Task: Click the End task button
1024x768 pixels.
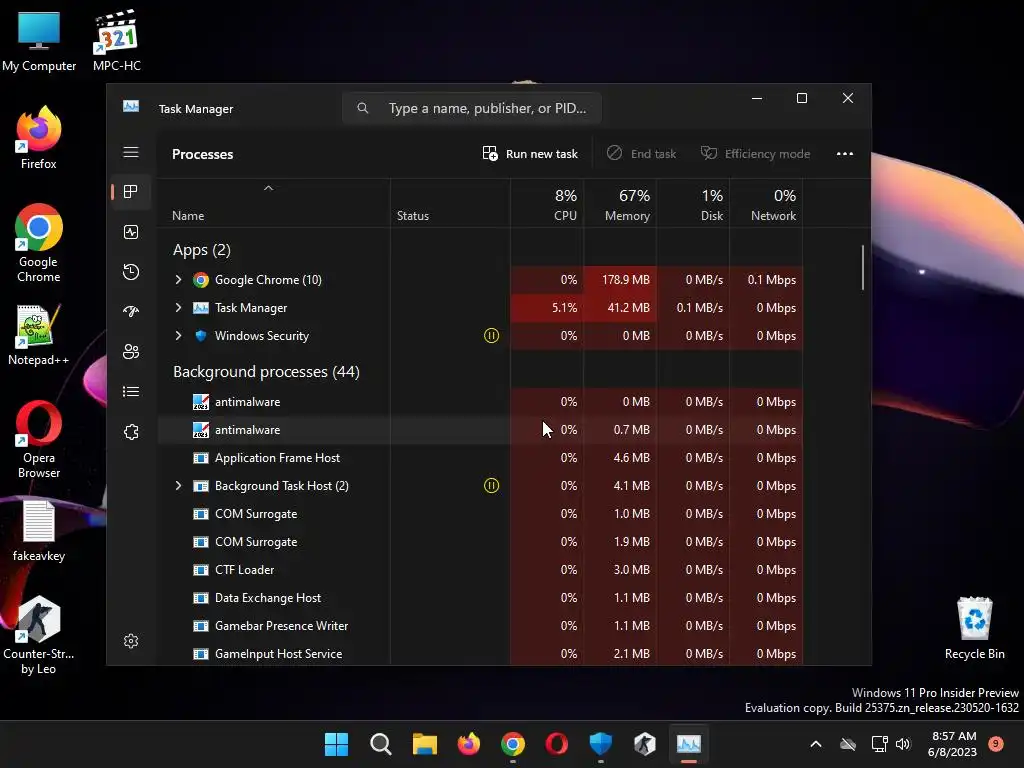Action: coord(641,154)
